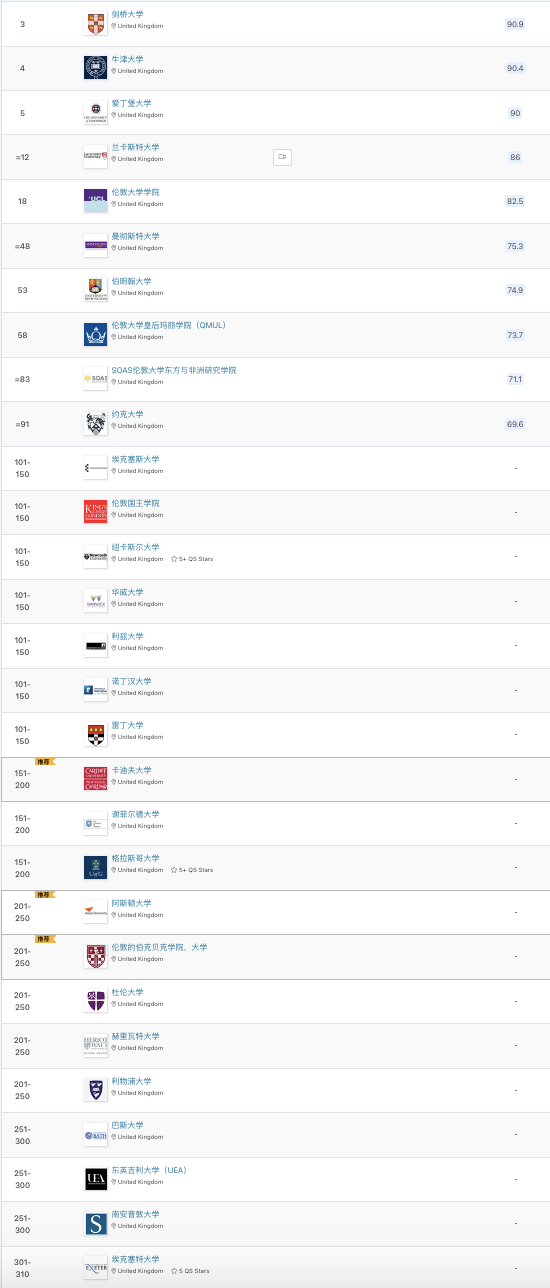Viewport: 550px width, 1288px height.
Task: Click the Cardiff University red logo
Action: click(95, 779)
